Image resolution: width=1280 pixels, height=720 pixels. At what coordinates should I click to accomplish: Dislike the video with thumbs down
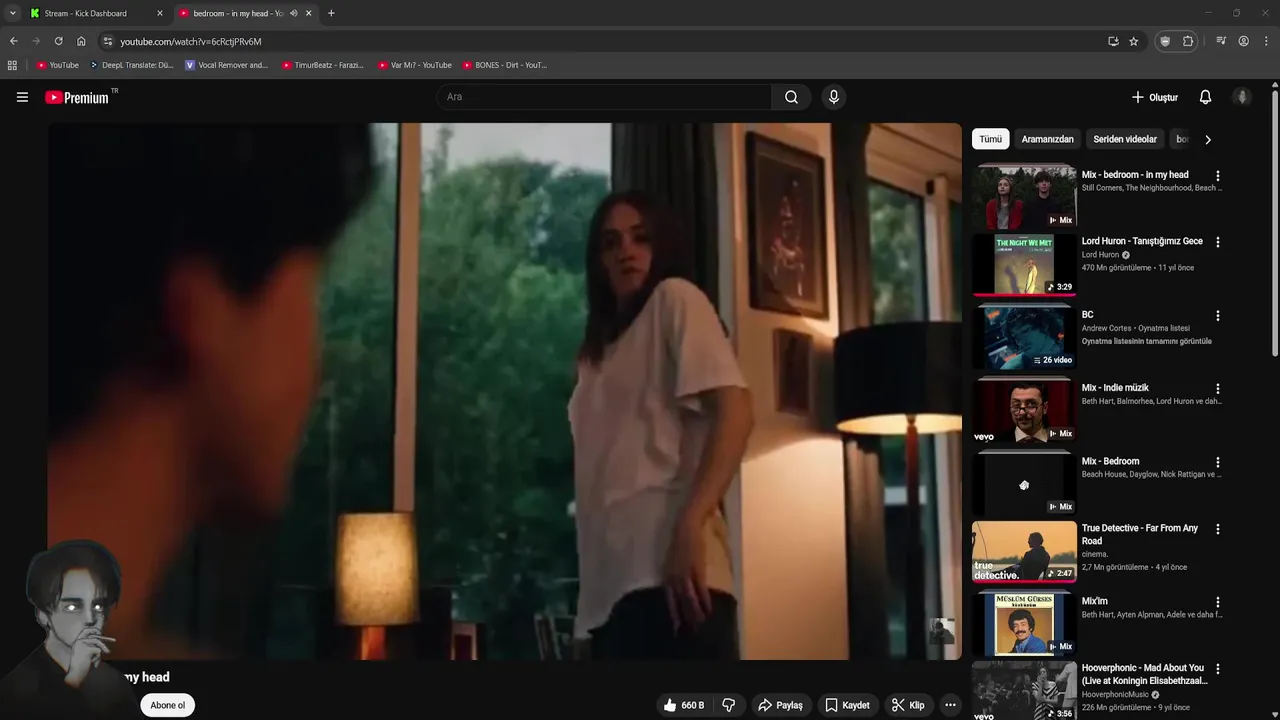pos(729,705)
